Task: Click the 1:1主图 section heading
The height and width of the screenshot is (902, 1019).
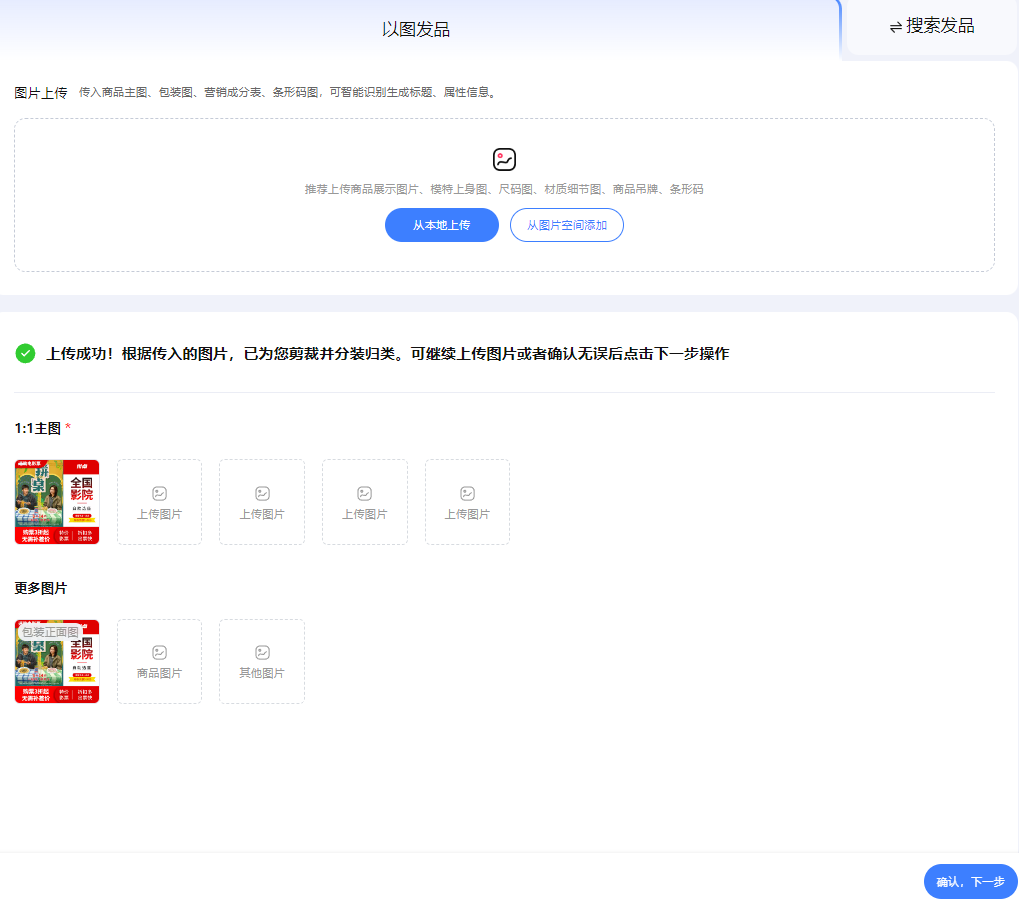Action: [x=38, y=428]
